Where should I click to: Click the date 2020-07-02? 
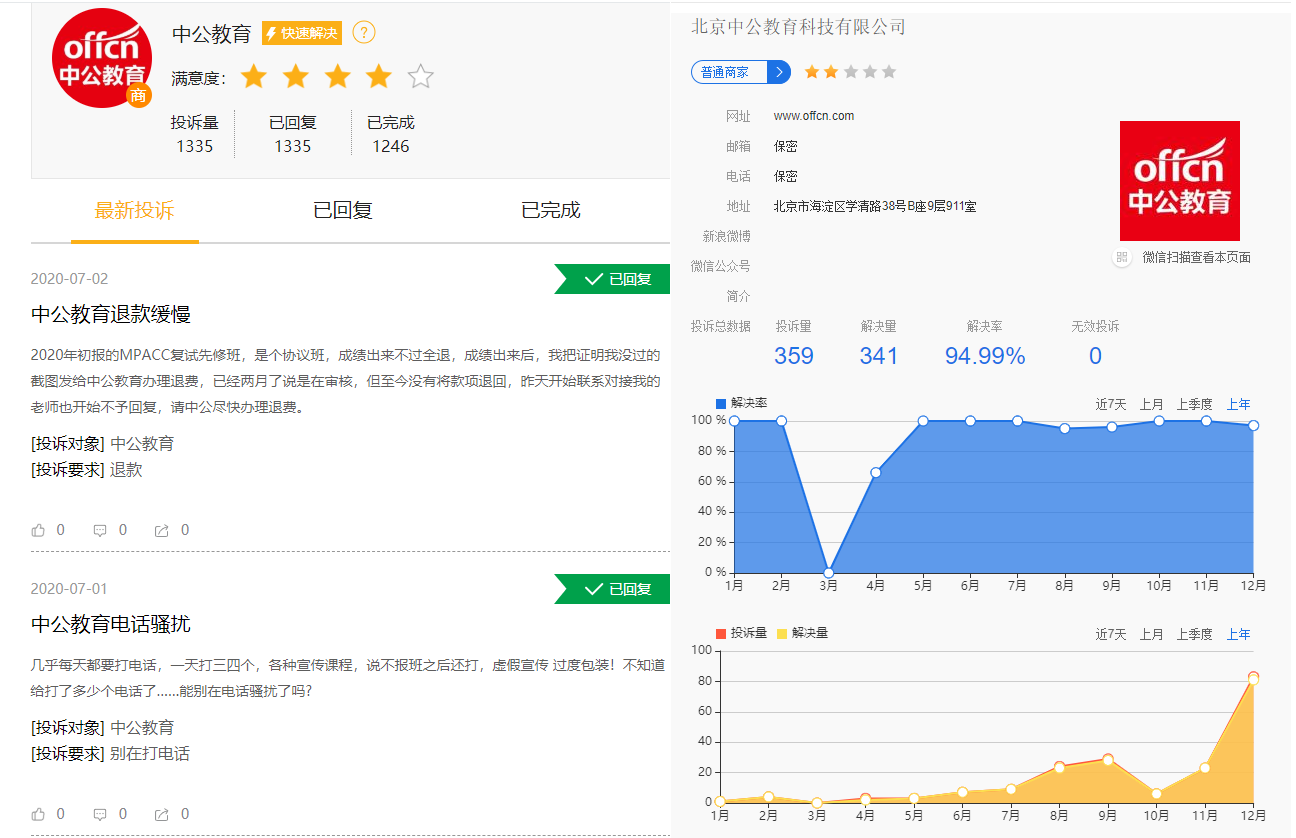(x=69, y=279)
